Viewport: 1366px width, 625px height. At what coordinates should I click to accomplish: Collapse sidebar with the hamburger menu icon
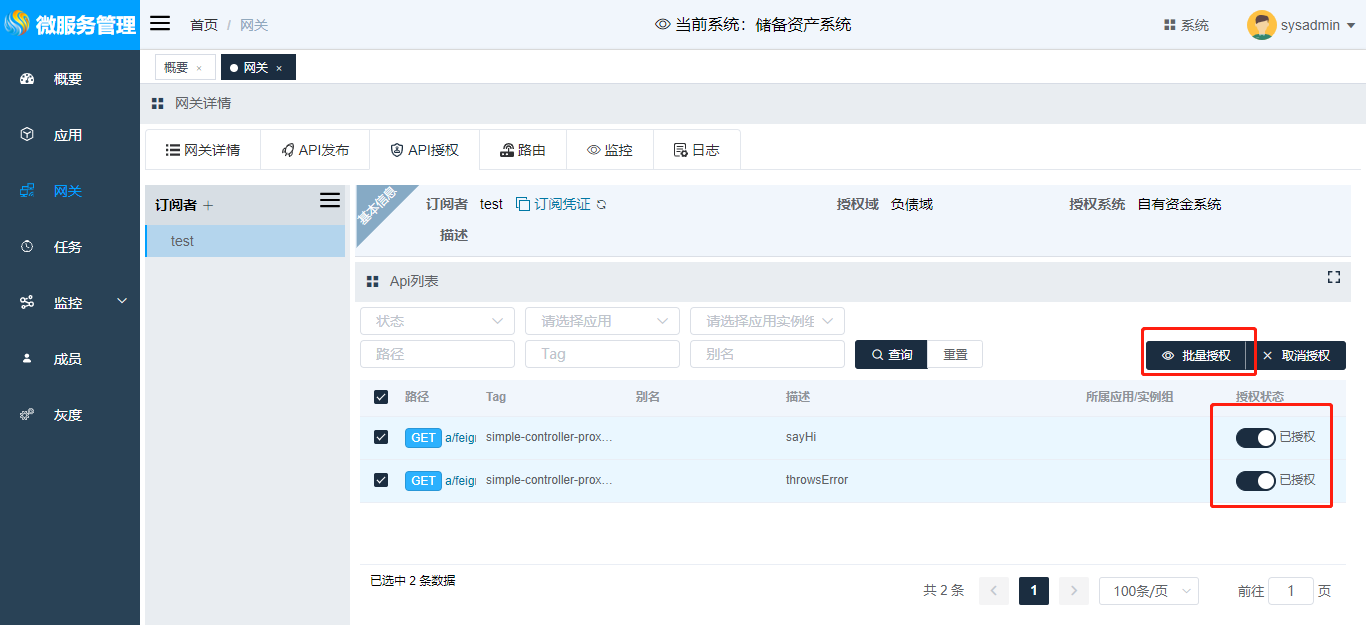tap(160, 24)
